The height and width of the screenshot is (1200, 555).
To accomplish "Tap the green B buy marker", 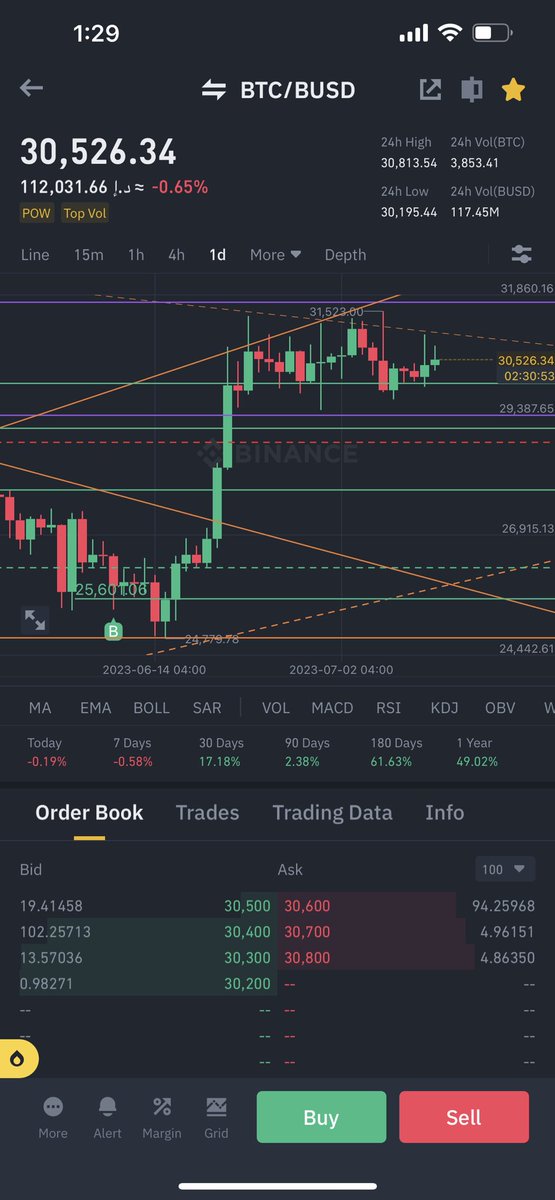I will point(113,631).
